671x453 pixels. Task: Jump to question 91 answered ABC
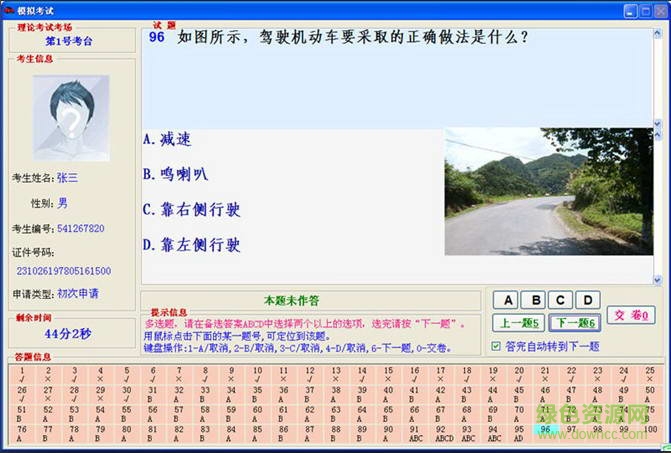pos(415,433)
